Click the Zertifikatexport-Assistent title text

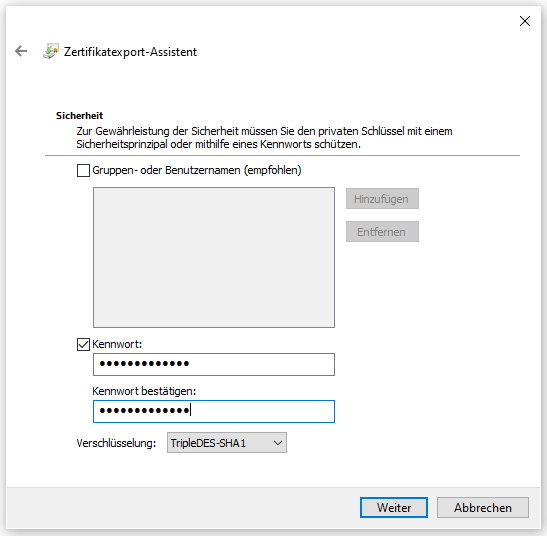point(130,52)
